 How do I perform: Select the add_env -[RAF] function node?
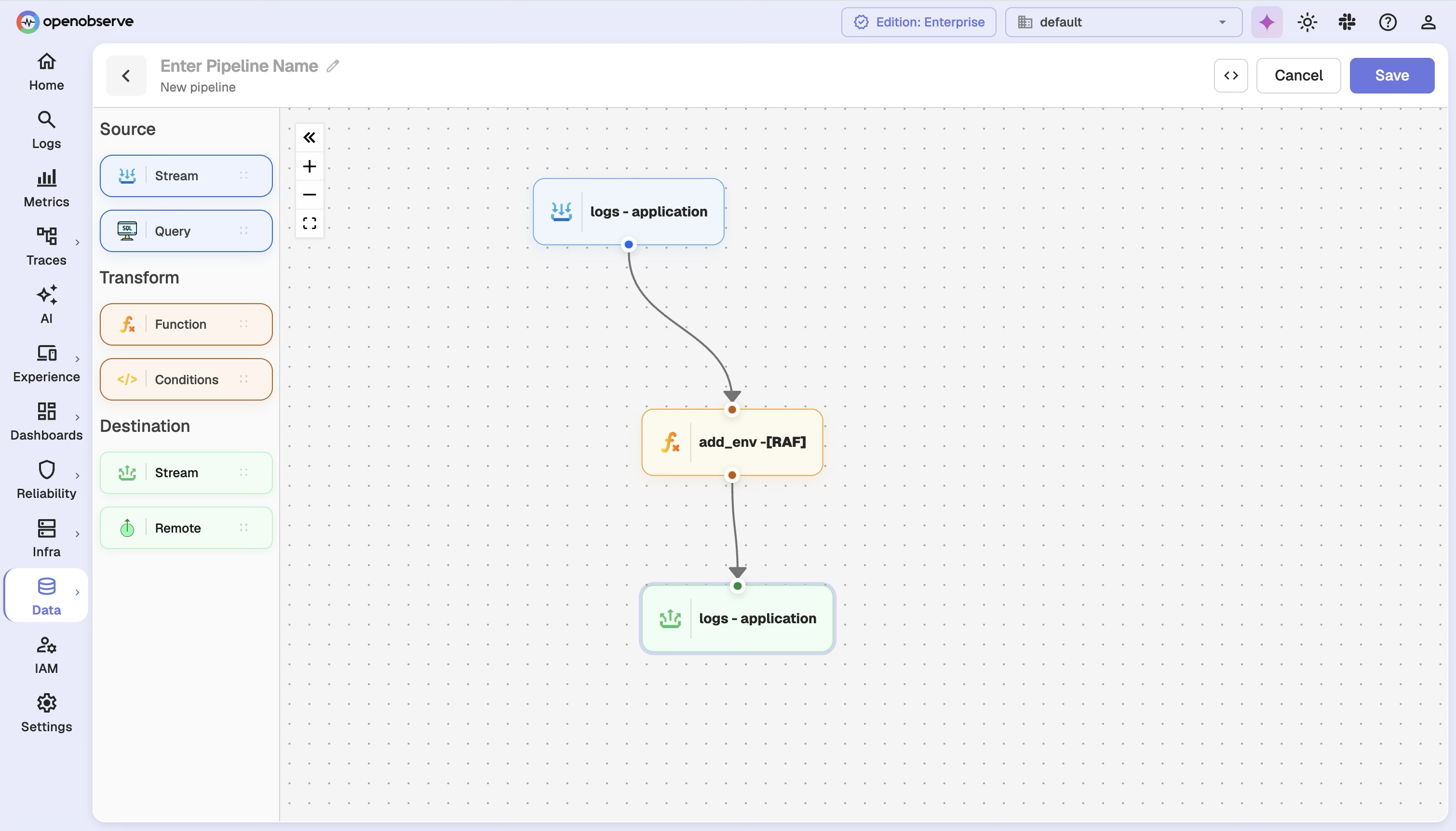[732, 442]
